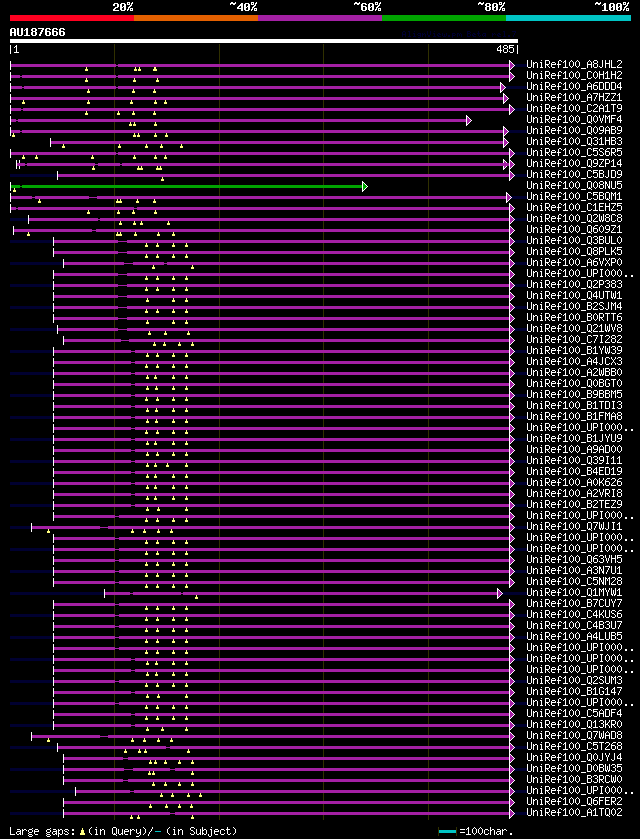
Task: Click the purple alignment bar for Q6FER2
Action: [286, 802]
